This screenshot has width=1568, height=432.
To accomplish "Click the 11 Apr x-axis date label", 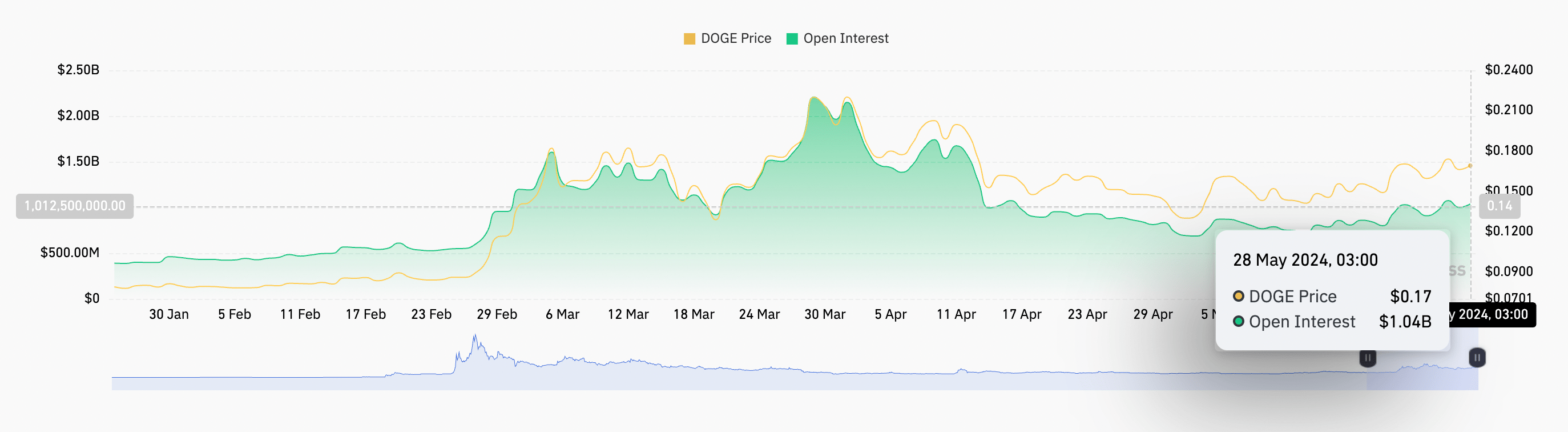I will pos(956,314).
